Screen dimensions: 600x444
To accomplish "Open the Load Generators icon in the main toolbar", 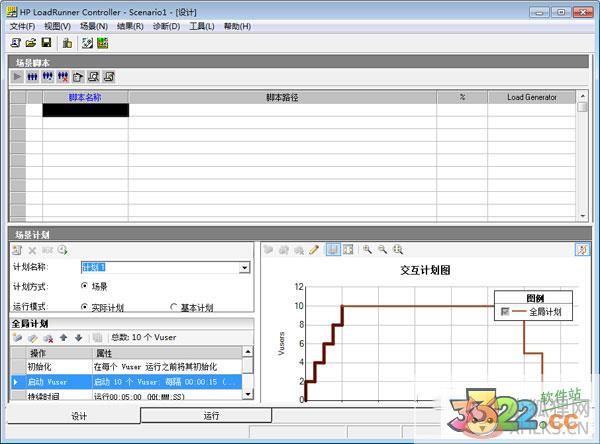I will [x=67, y=43].
